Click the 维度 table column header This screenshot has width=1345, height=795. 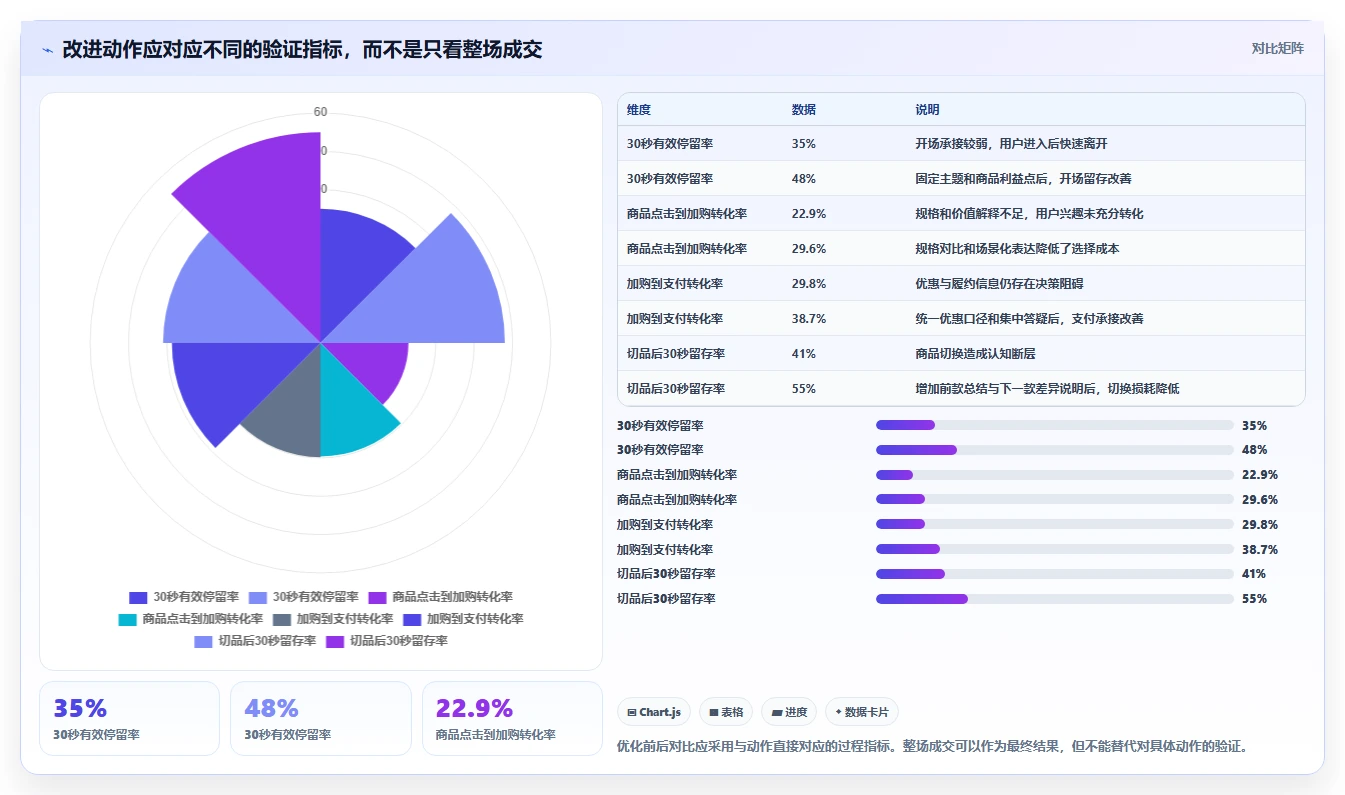(639, 110)
